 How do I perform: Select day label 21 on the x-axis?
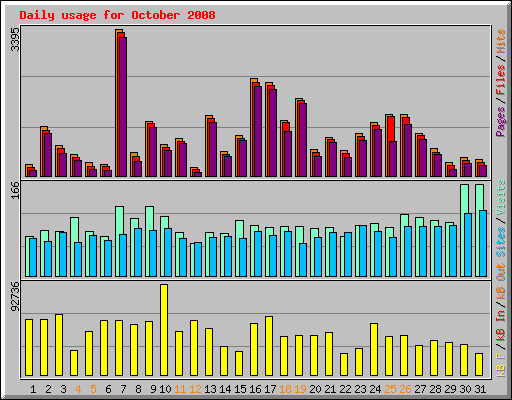[330, 389]
